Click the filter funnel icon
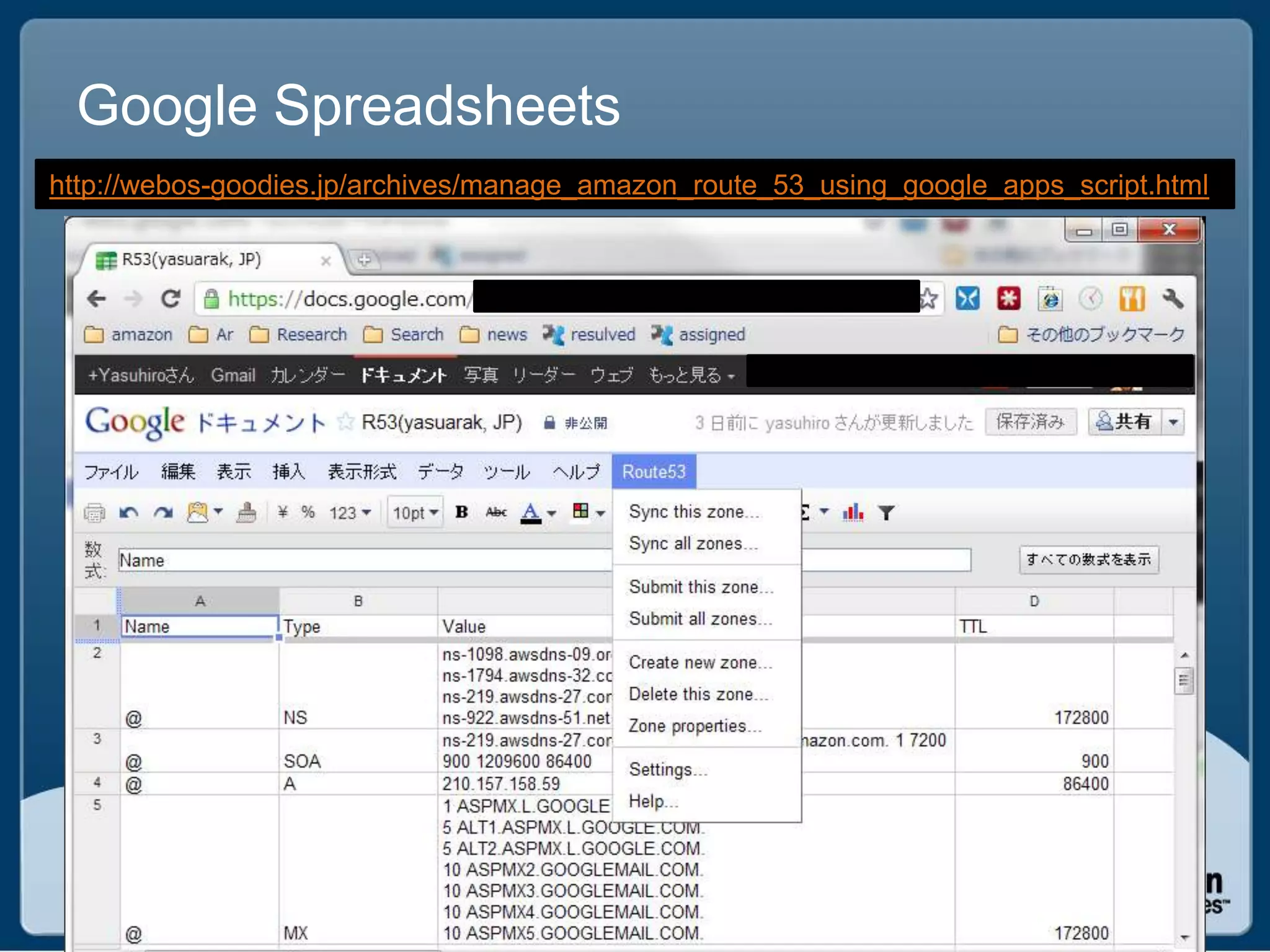Image resolution: width=1270 pixels, height=952 pixels. coord(886,513)
